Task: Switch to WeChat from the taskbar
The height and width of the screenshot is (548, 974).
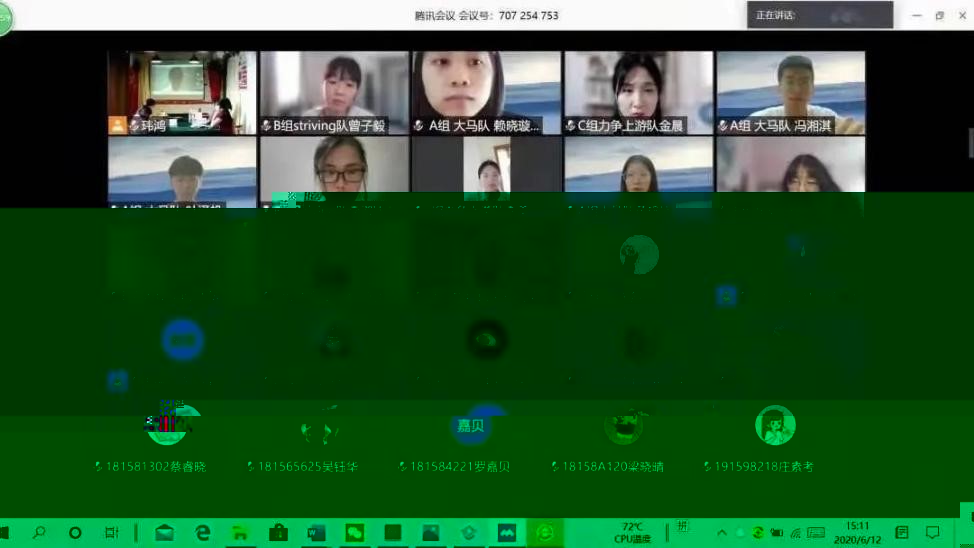Action: (355, 532)
